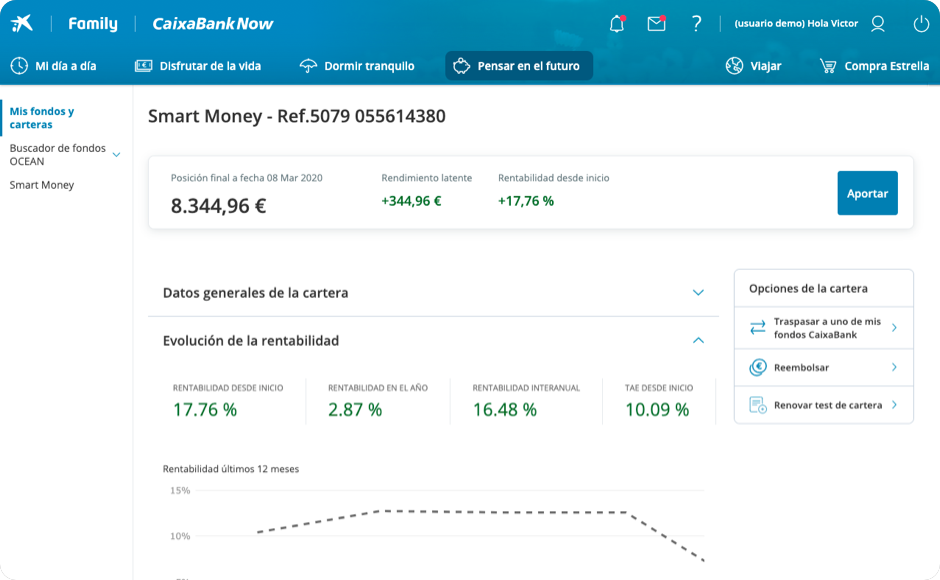Open Traspasar a uno de mis fondos arrow
This screenshot has width=940, height=580.
(x=894, y=327)
